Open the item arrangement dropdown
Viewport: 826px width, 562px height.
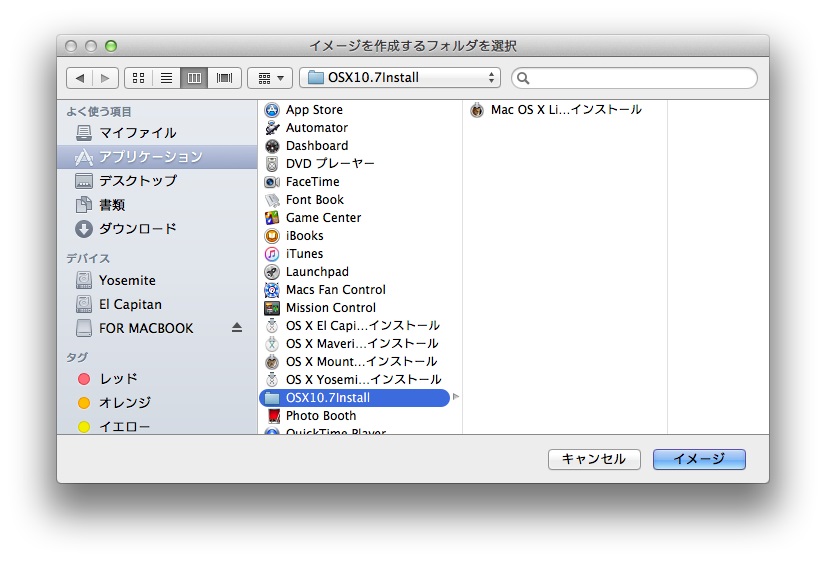270,78
